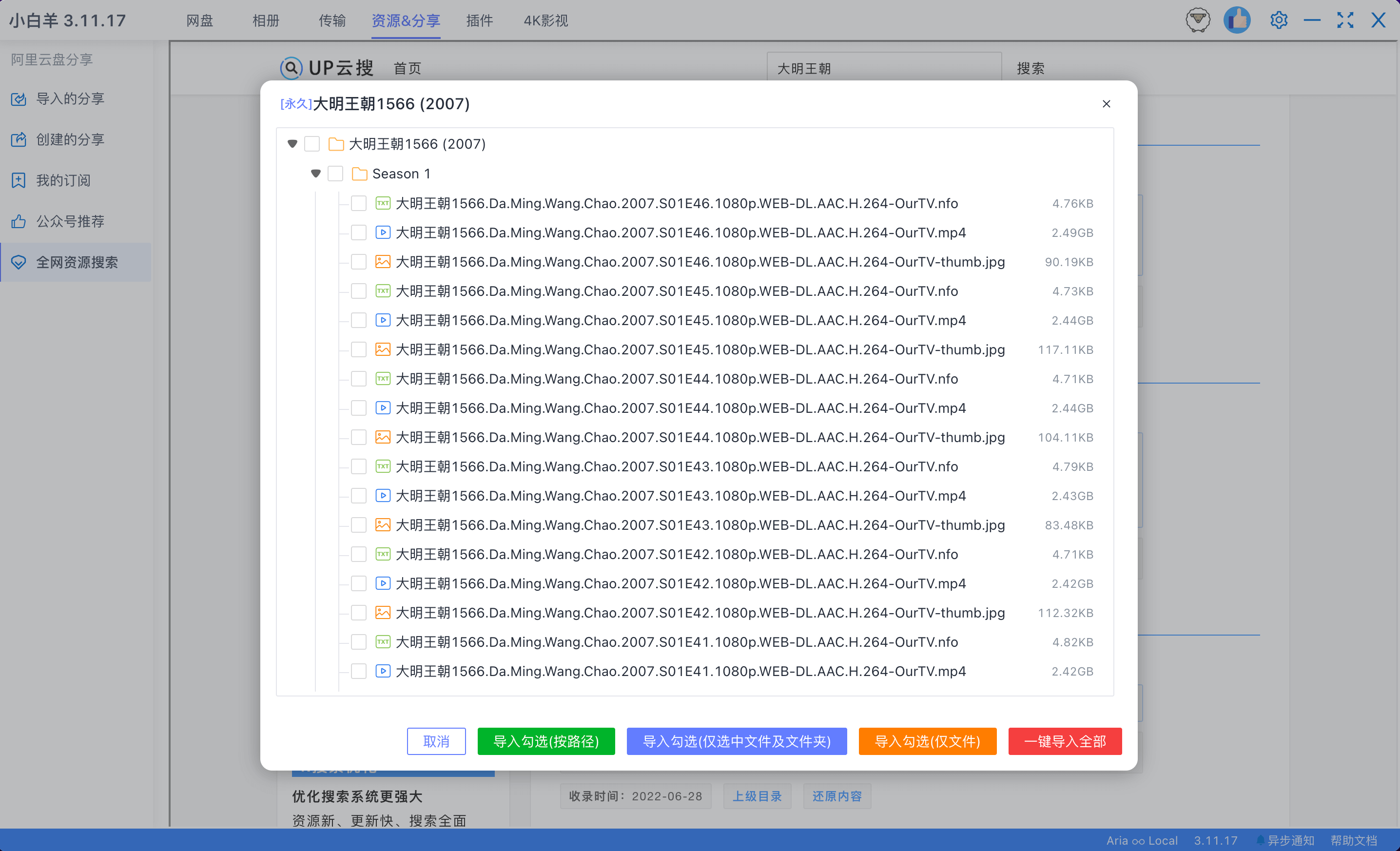Open the 资源&分享 tab
1400x851 pixels.
[406, 21]
